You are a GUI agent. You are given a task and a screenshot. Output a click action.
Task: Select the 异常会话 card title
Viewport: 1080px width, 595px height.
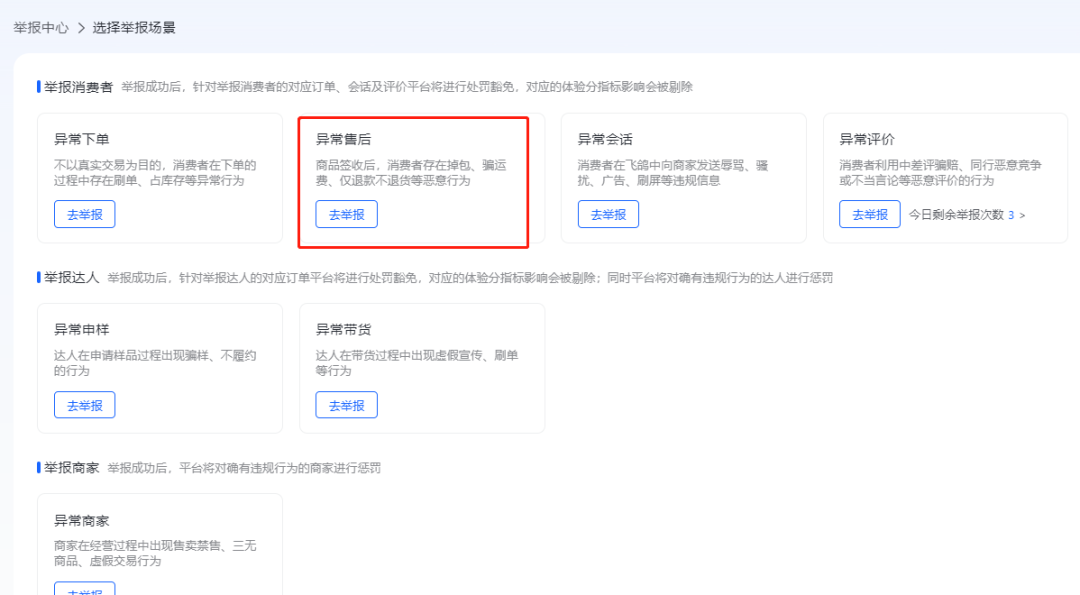point(605,139)
